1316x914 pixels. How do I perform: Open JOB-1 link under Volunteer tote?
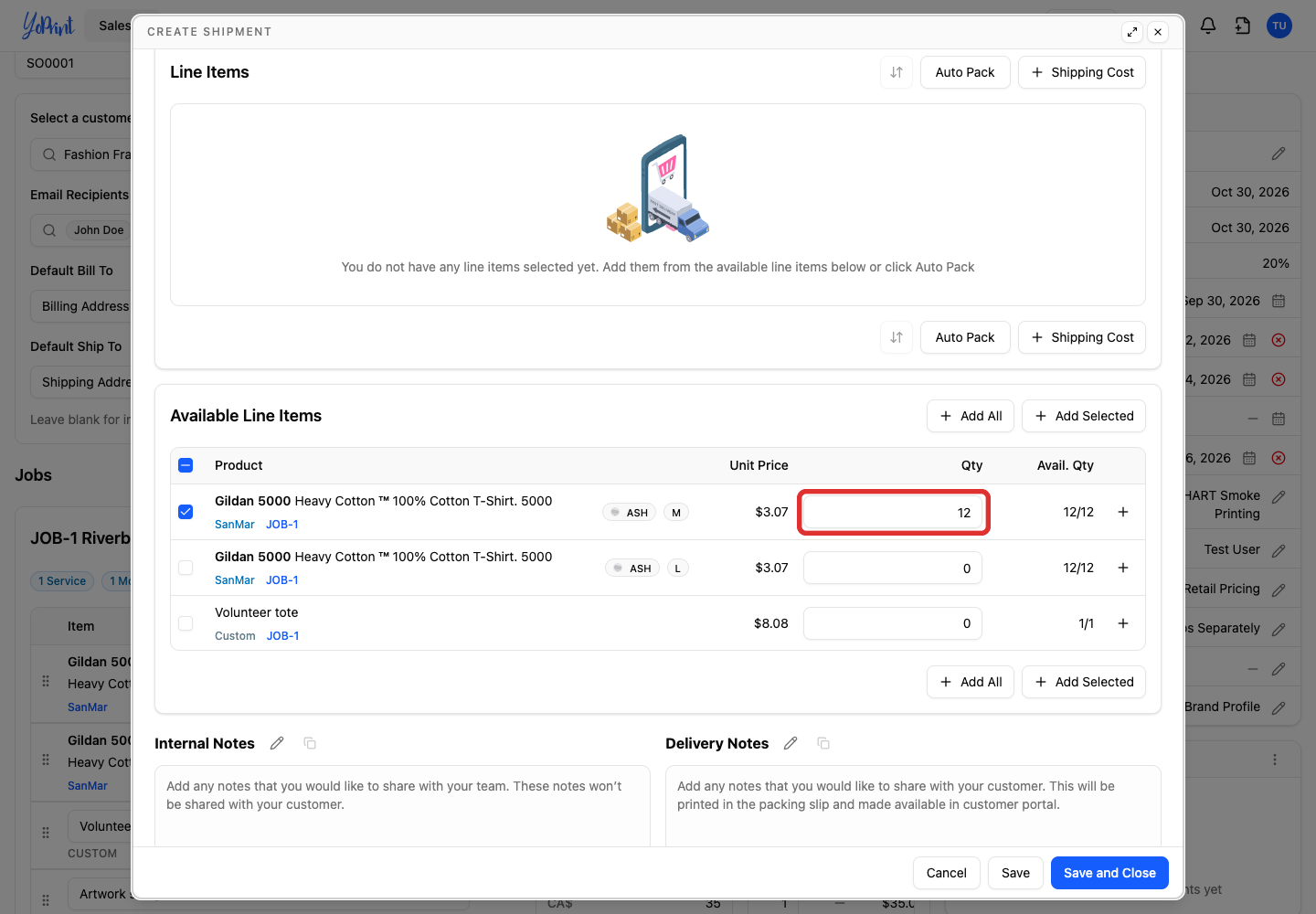283,636
